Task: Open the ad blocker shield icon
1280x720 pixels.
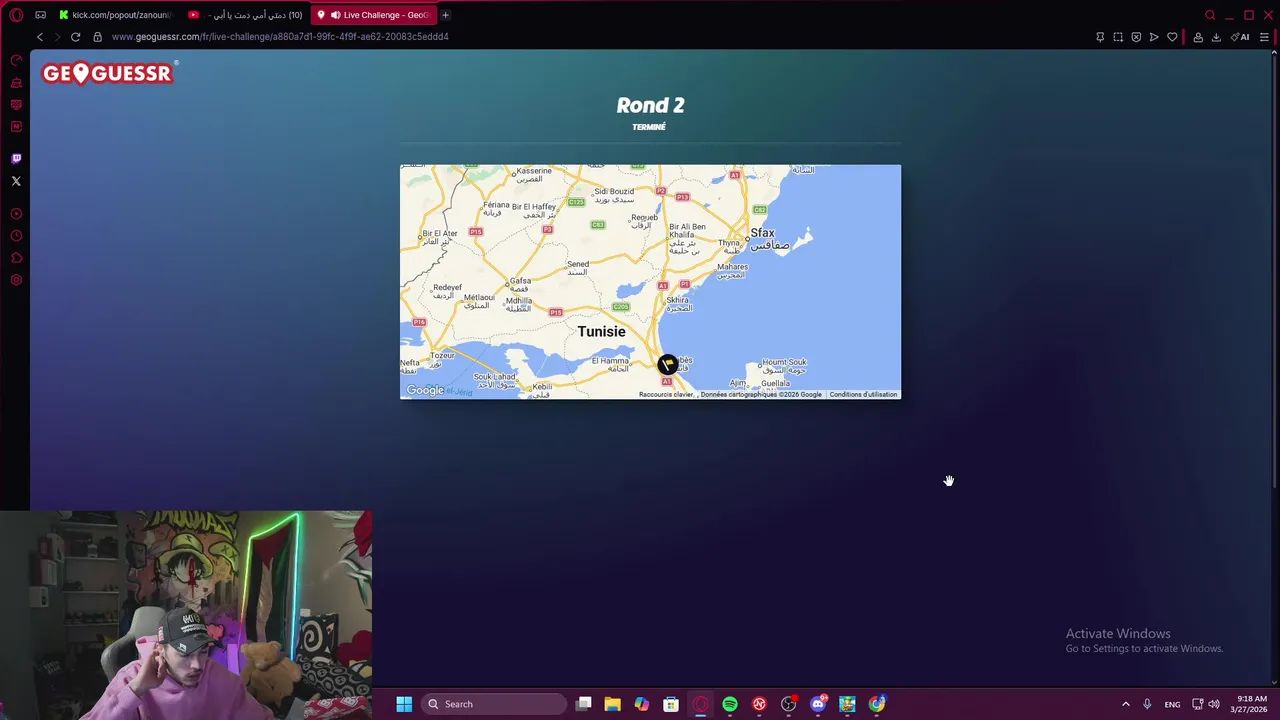Action: click(1136, 37)
